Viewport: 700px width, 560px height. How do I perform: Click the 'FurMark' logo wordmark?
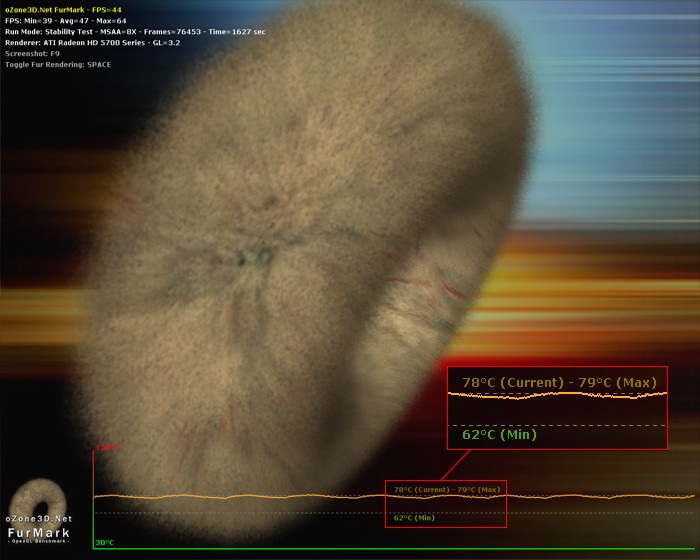pyautogui.click(x=39, y=533)
